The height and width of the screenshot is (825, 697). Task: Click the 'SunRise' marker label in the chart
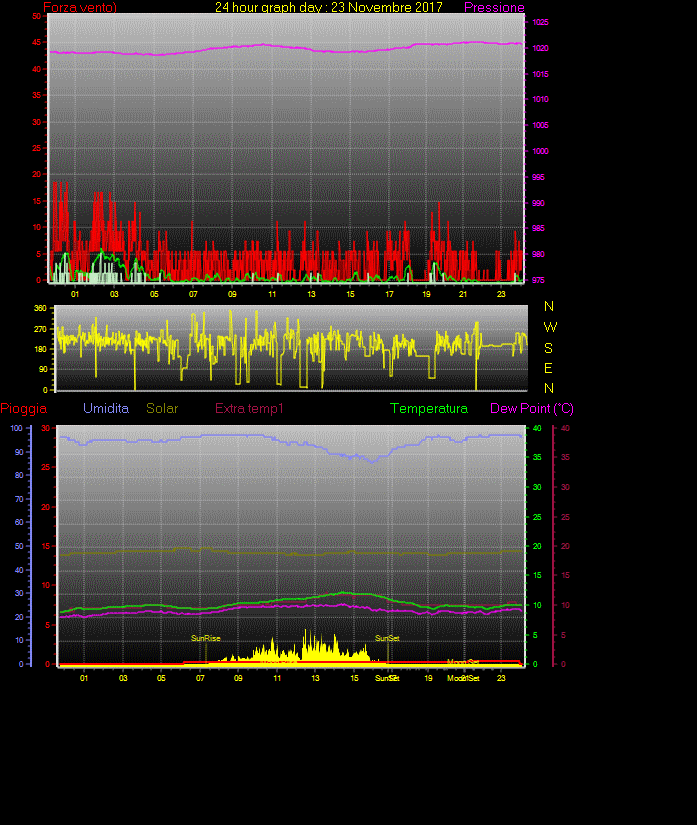[x=206, y=638]
